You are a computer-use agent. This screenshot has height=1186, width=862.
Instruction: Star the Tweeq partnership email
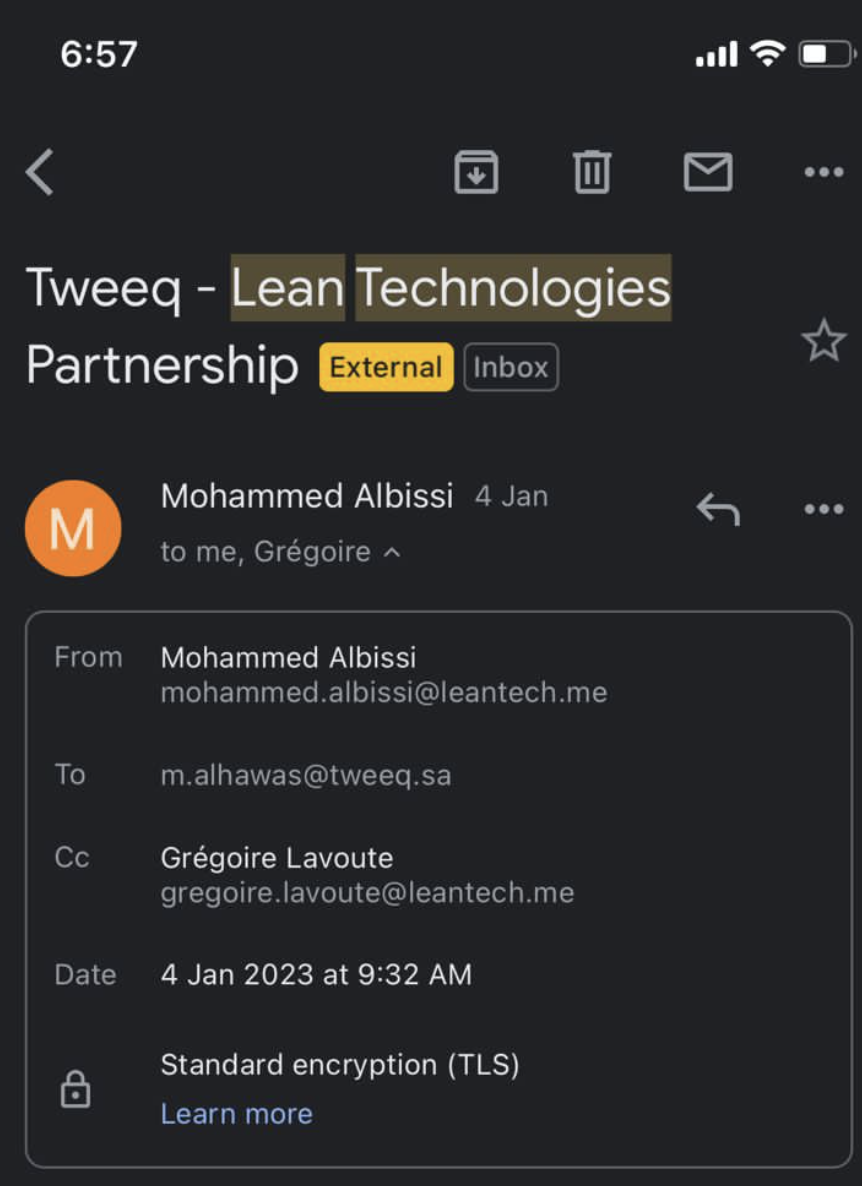click(823, 342)
